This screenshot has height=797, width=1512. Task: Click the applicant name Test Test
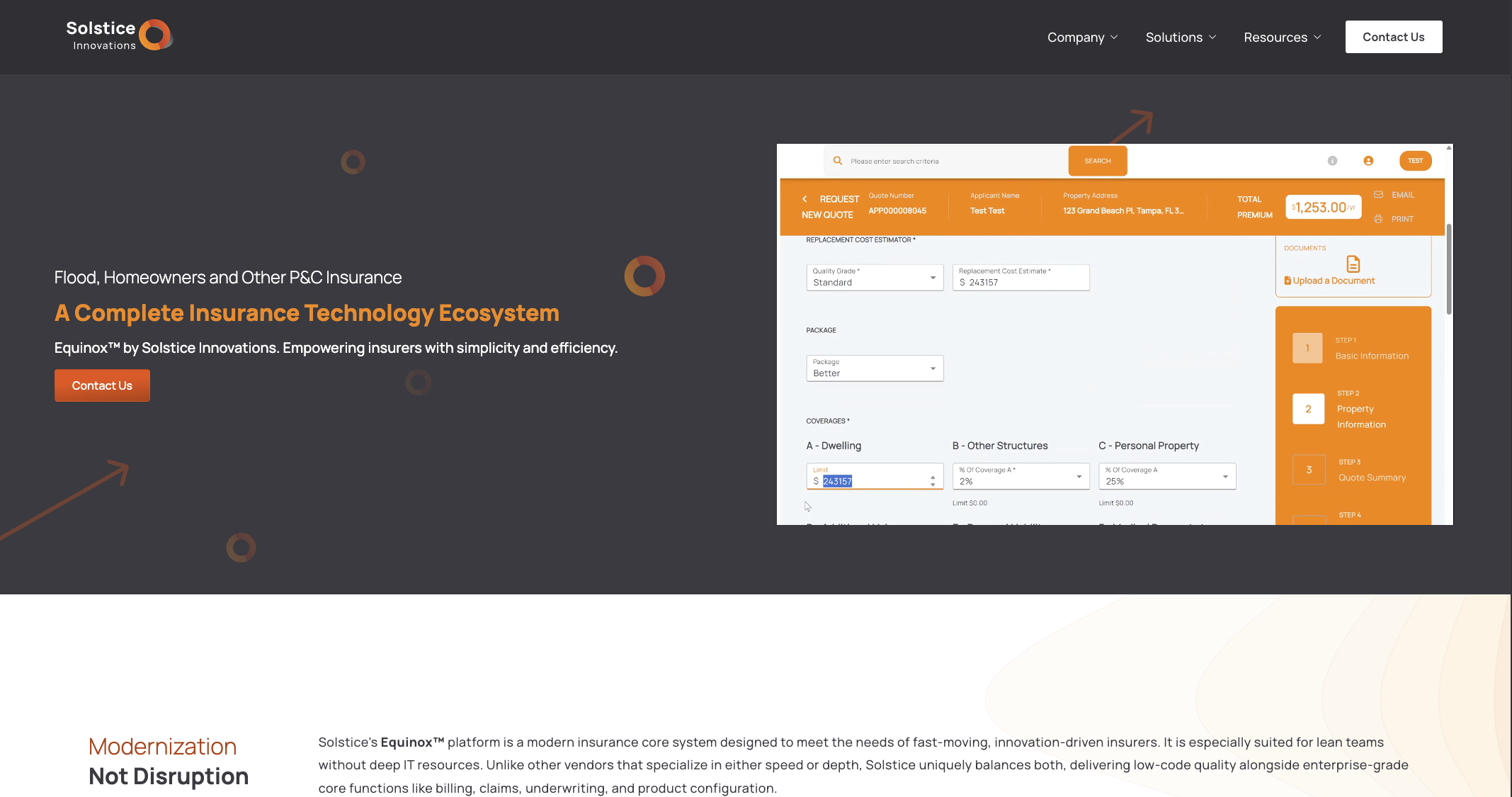point(987,211)
